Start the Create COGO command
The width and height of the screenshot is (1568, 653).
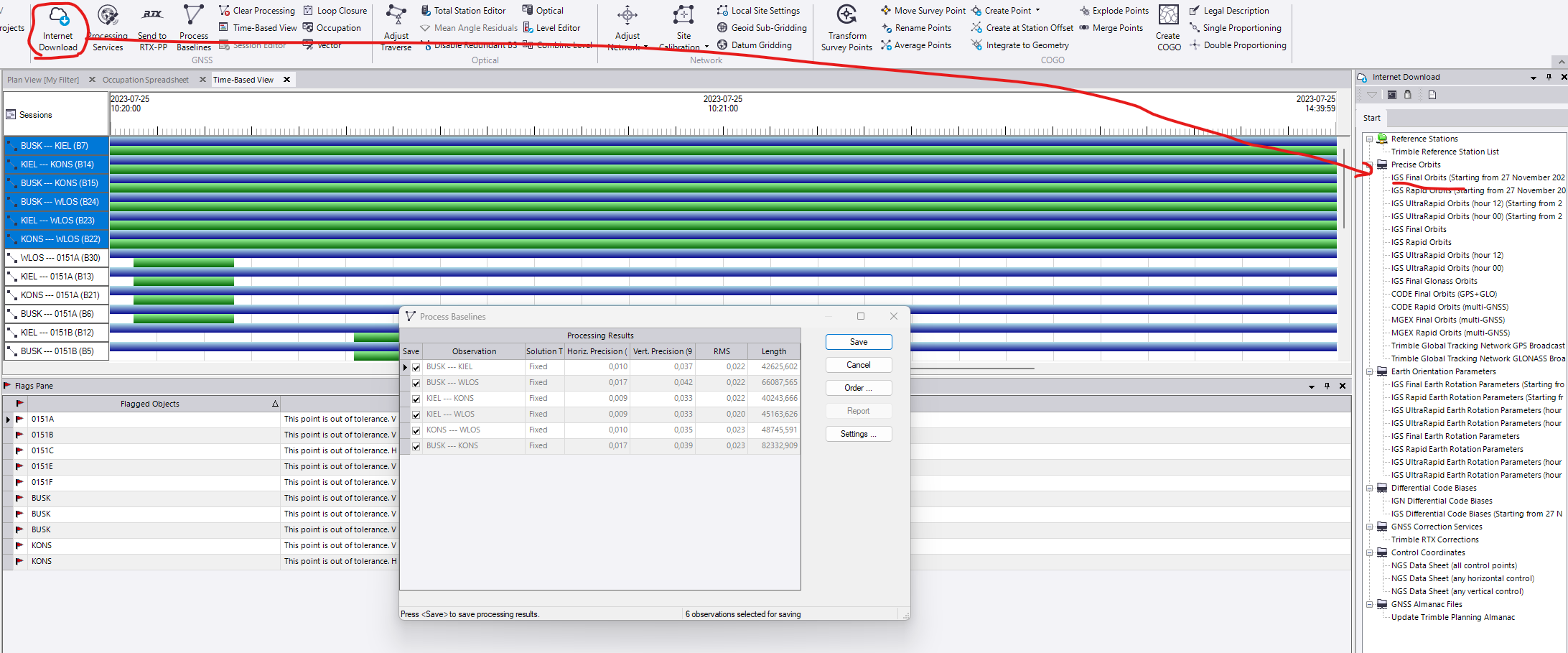coord(1168,29)
